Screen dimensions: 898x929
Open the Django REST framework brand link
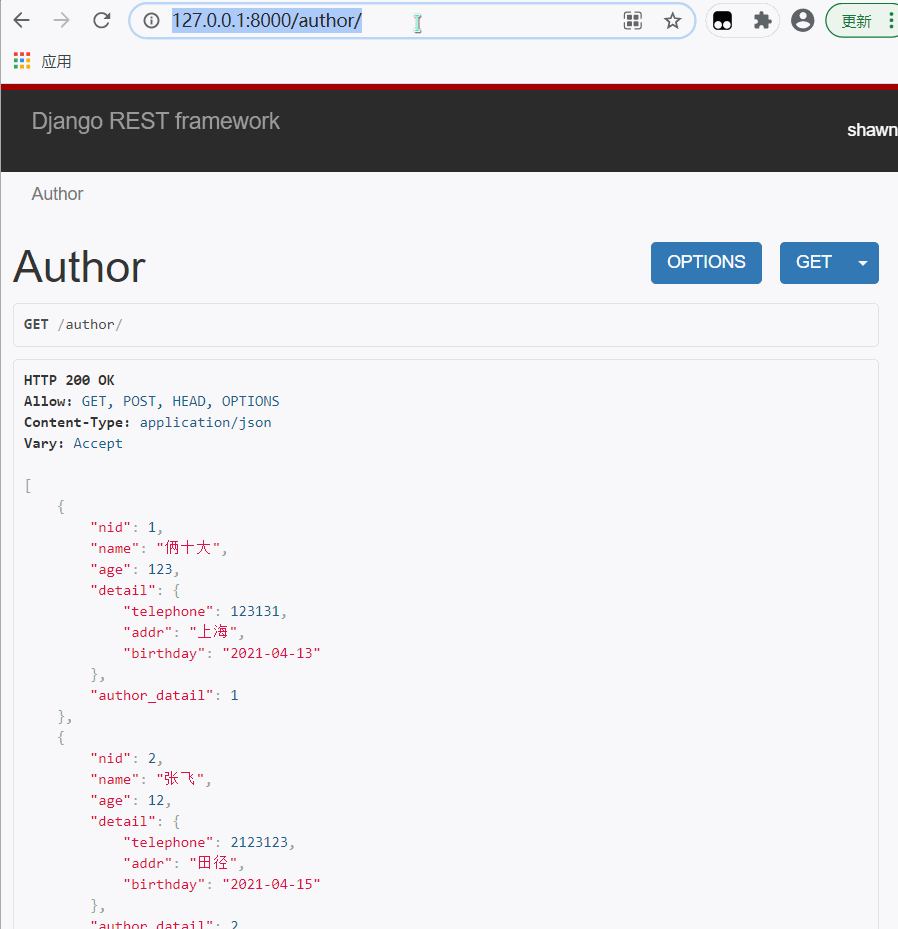[155, 121]
